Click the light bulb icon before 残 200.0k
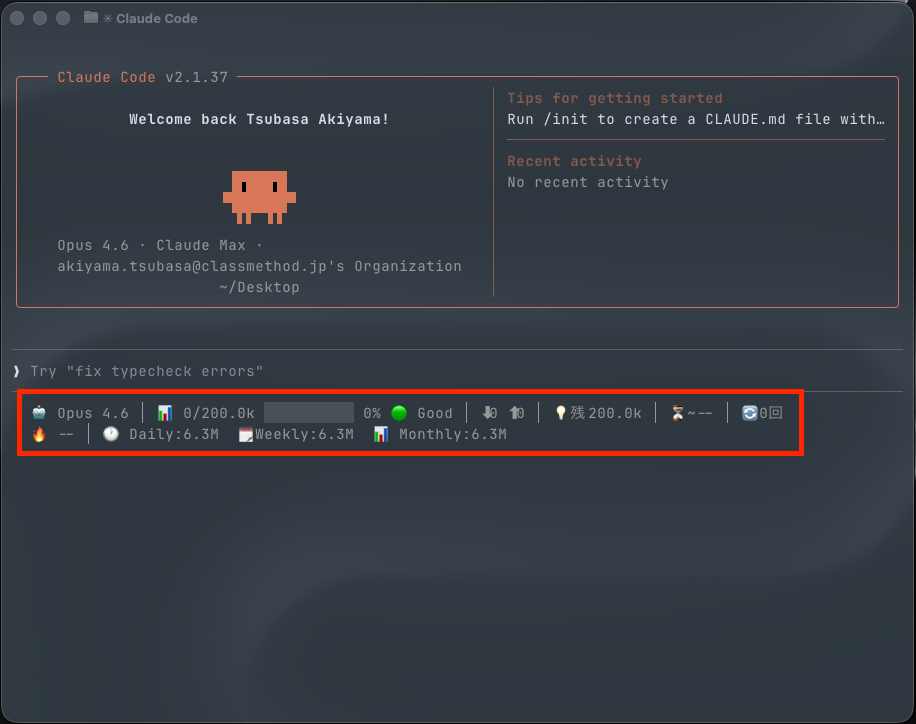 point(561,413)
